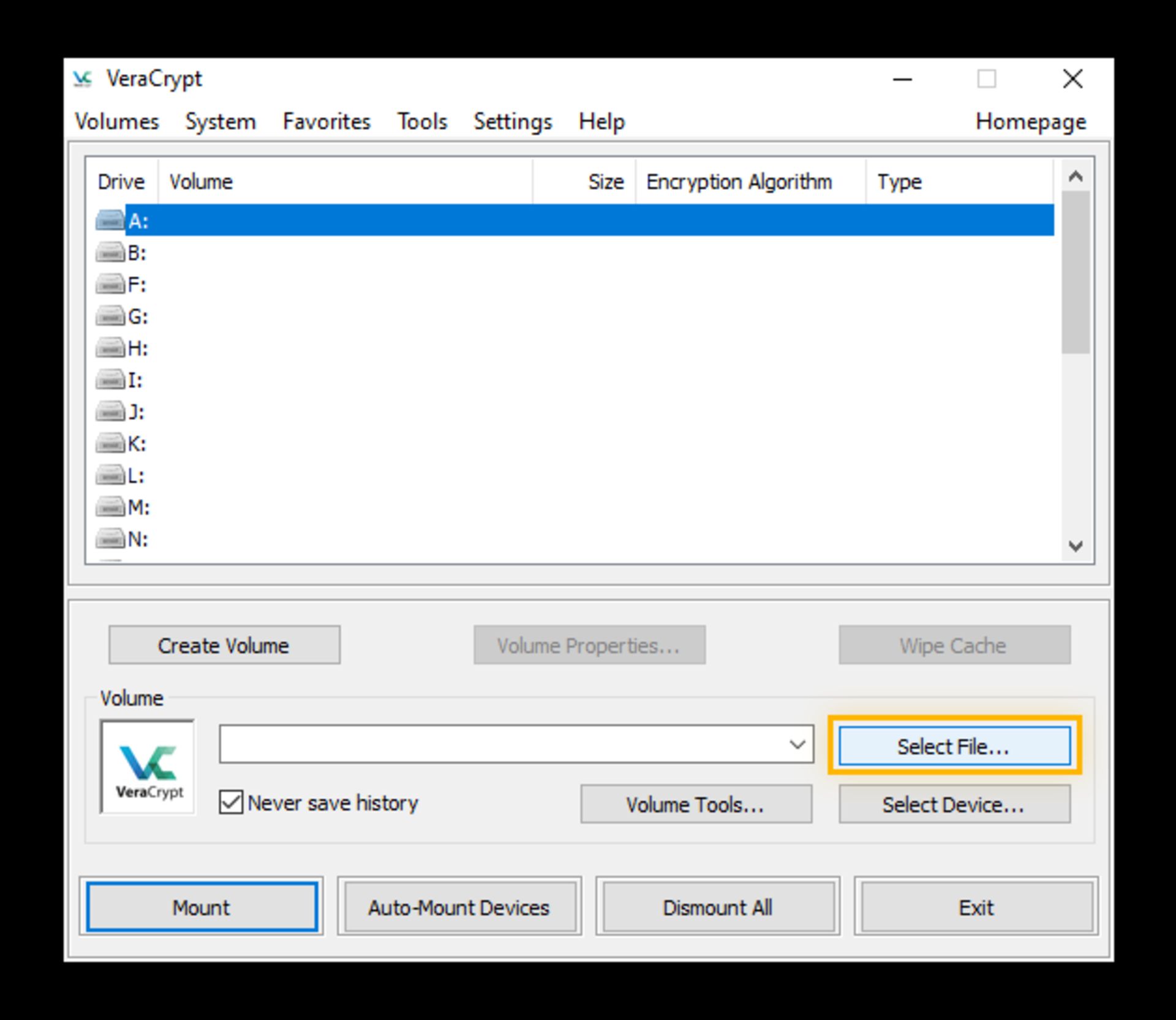Click the VeraCrypt title bar app icon
The height and width of the screenshot is (1020, 1176).
coord(82,79)
